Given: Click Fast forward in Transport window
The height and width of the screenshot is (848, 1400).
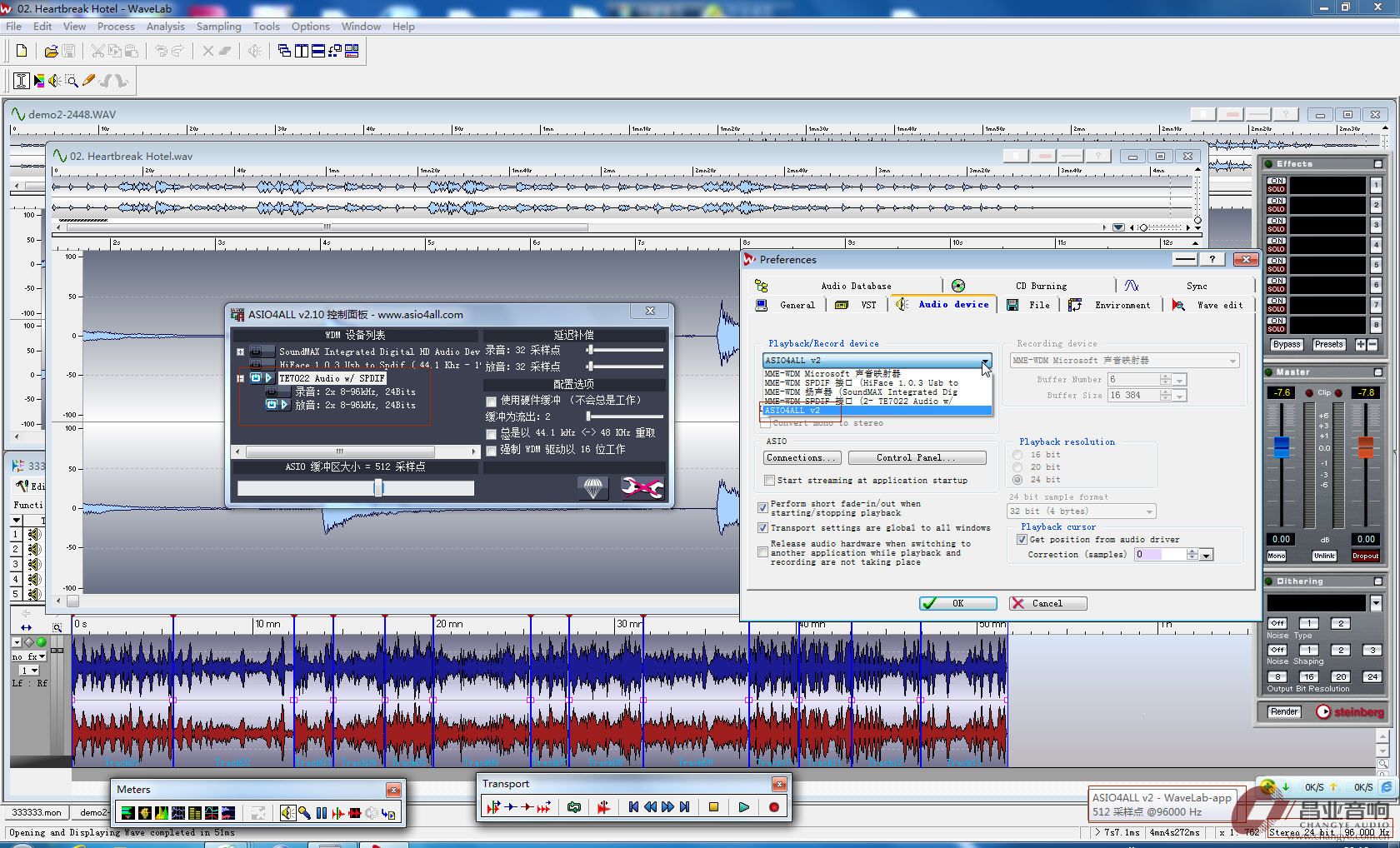Looking at the screenshot, I should pos(667,806).
